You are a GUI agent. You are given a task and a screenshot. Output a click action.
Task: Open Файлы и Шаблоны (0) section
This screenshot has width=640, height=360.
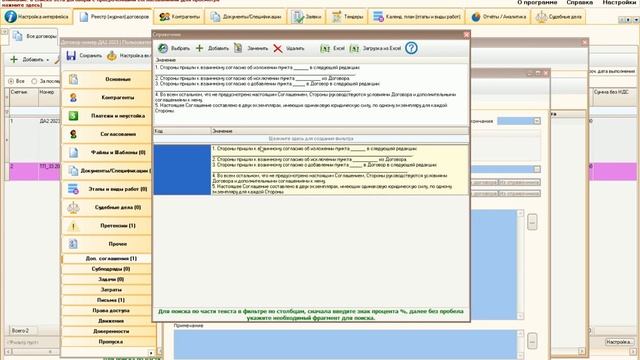click(107, 152)
